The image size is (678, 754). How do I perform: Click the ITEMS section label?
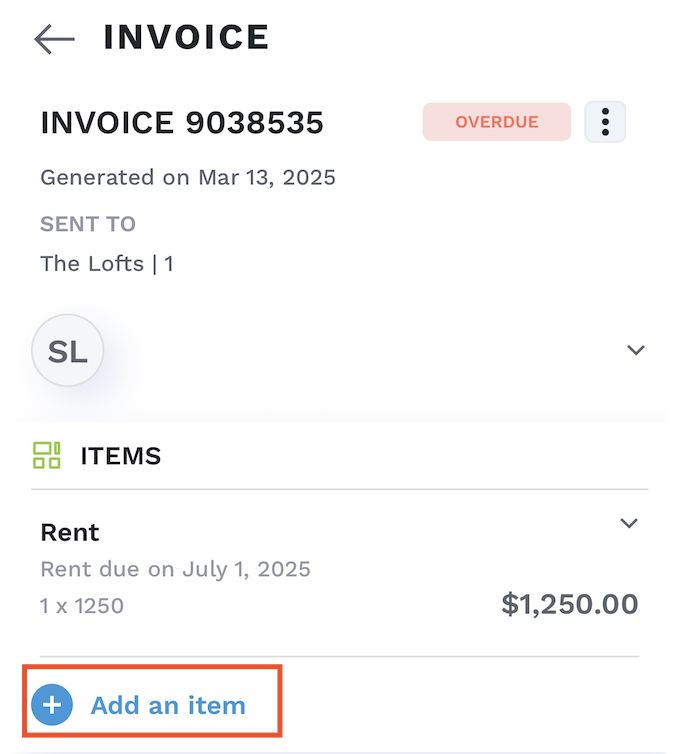(x=121, y=456)
